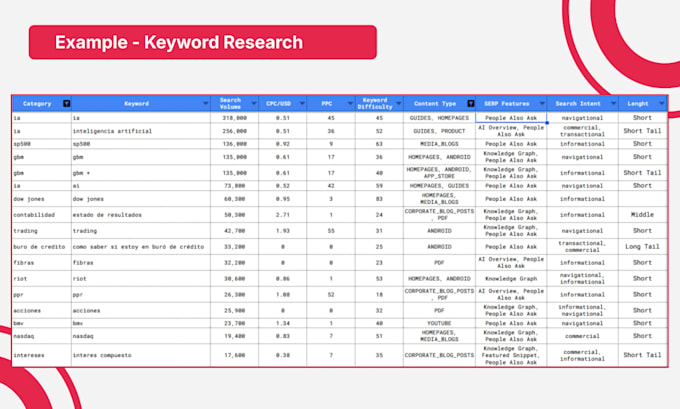Open the Lenght column dropdown arrow
This screenshot has width=680, height=409.
(x=662, y=103)
